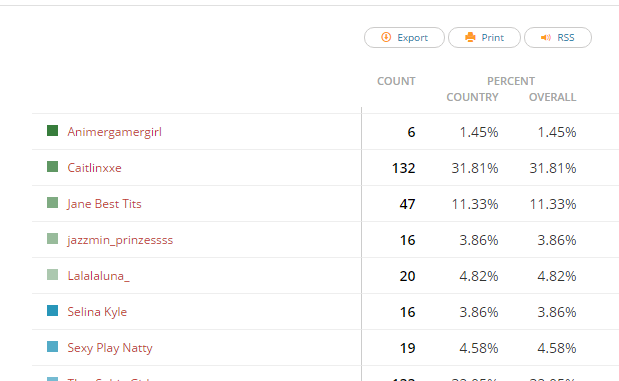Click the OVERALL percent column header

[553, 97]
